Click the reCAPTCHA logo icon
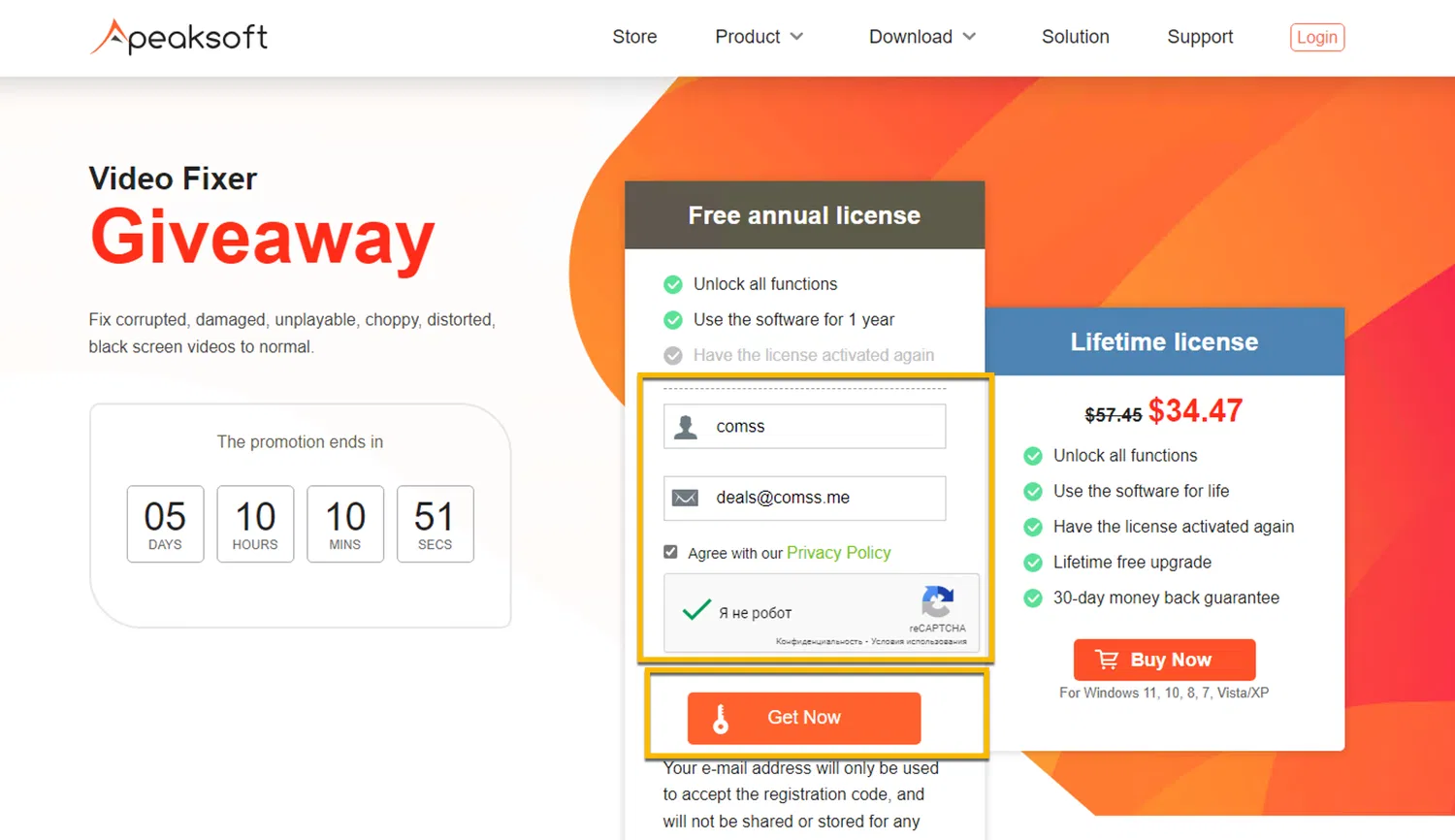Viewport: 1455px width, 840px height. pyautogui.click(x=937, y=601)
